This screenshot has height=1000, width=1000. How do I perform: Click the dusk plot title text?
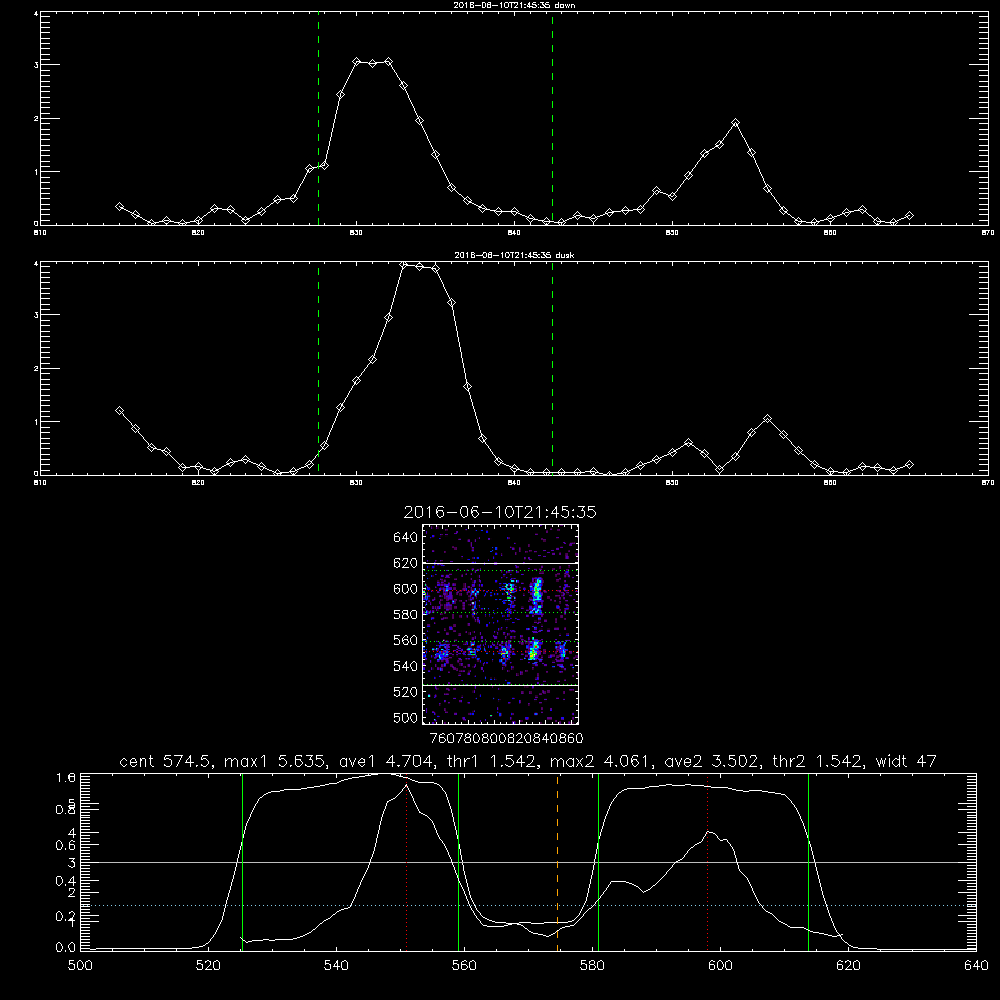coord(514,255)
